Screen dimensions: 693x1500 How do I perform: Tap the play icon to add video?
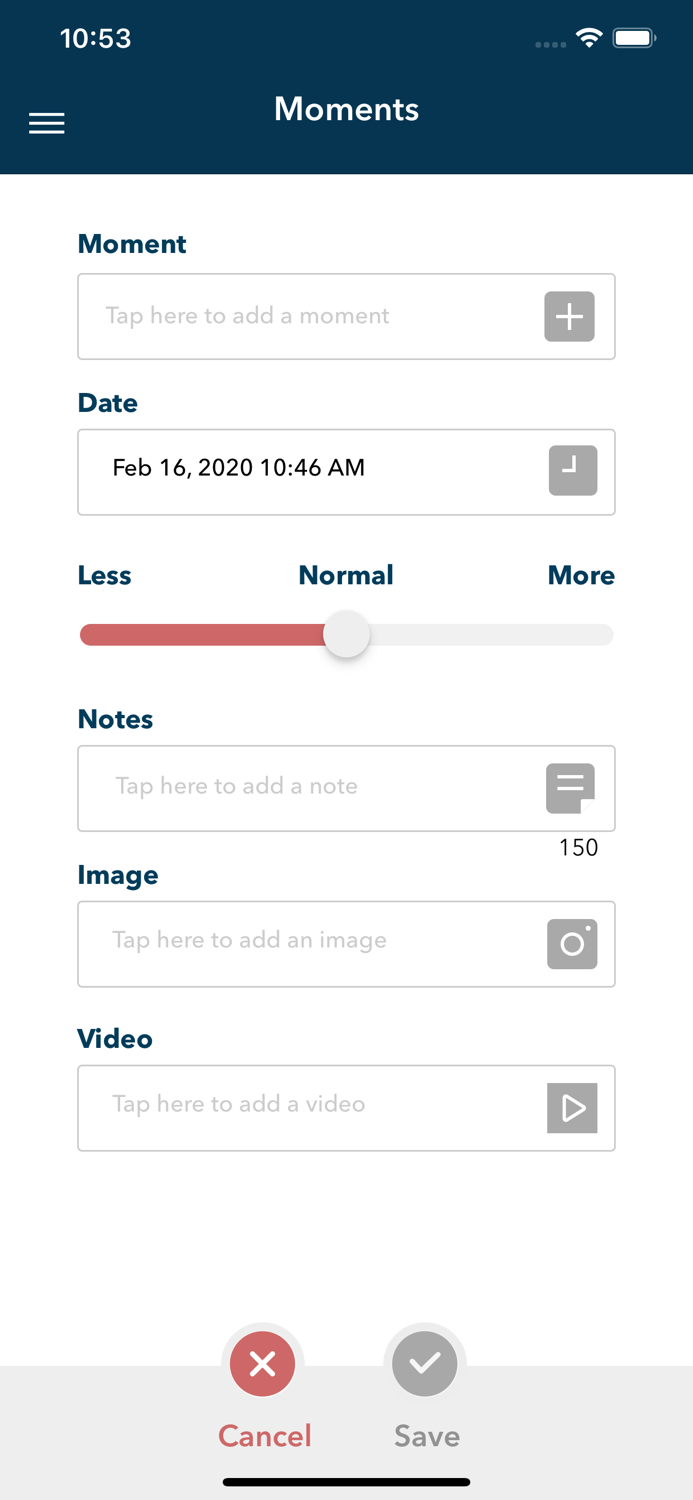pyautogui.click(x=572, y=1108)
